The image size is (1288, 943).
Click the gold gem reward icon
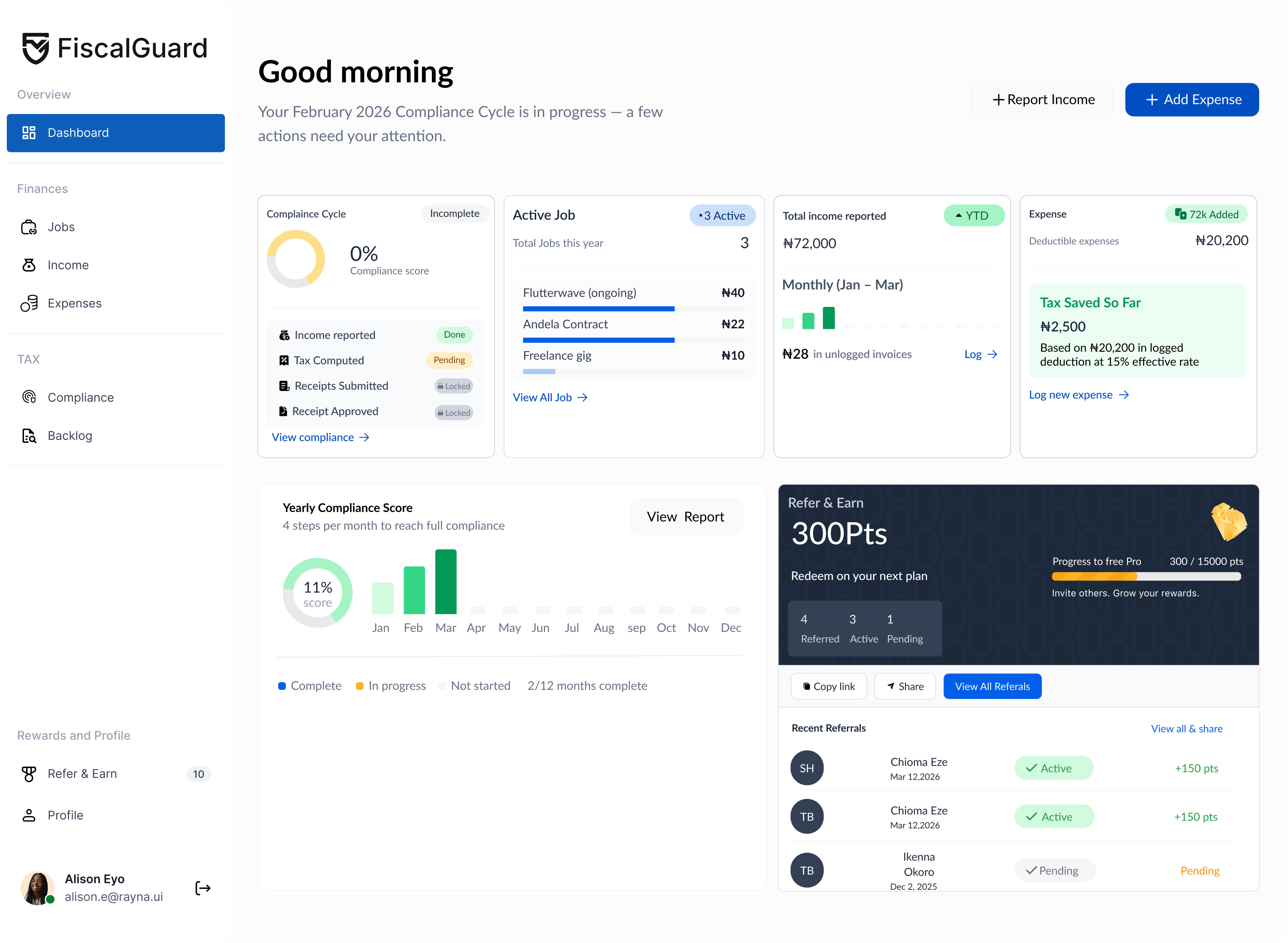point(1228,522)
